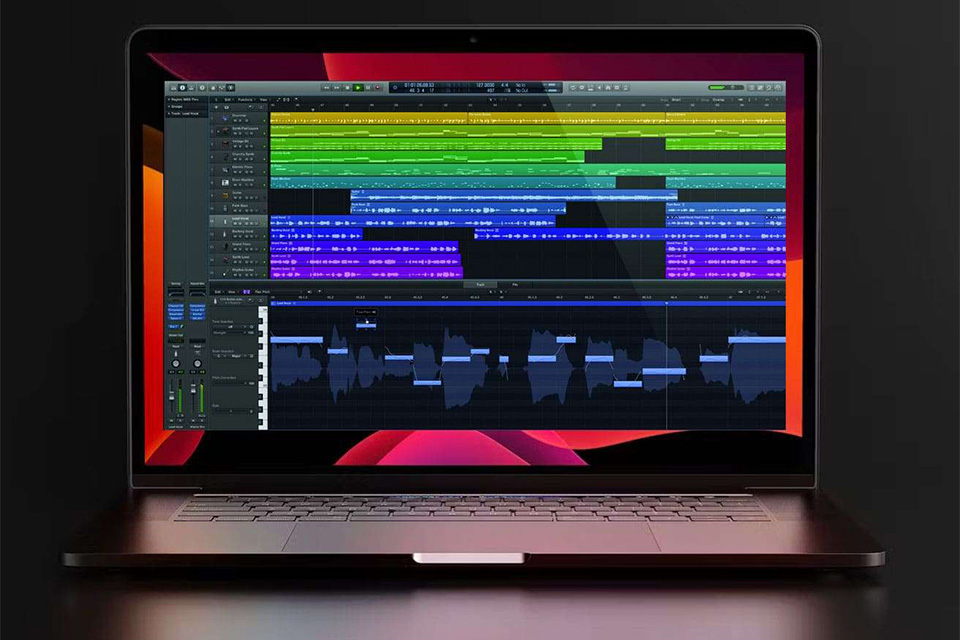Open the Drag Overlap dropdown
Screen dimensions: 960x640
[722, 100]
